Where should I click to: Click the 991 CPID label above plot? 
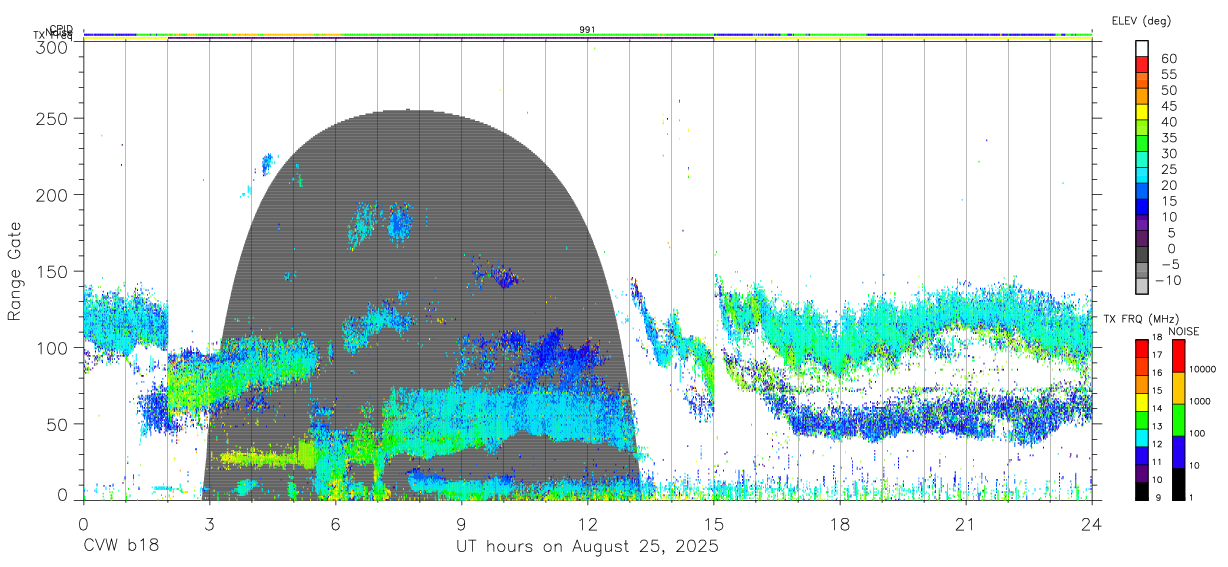pos(588,30)
